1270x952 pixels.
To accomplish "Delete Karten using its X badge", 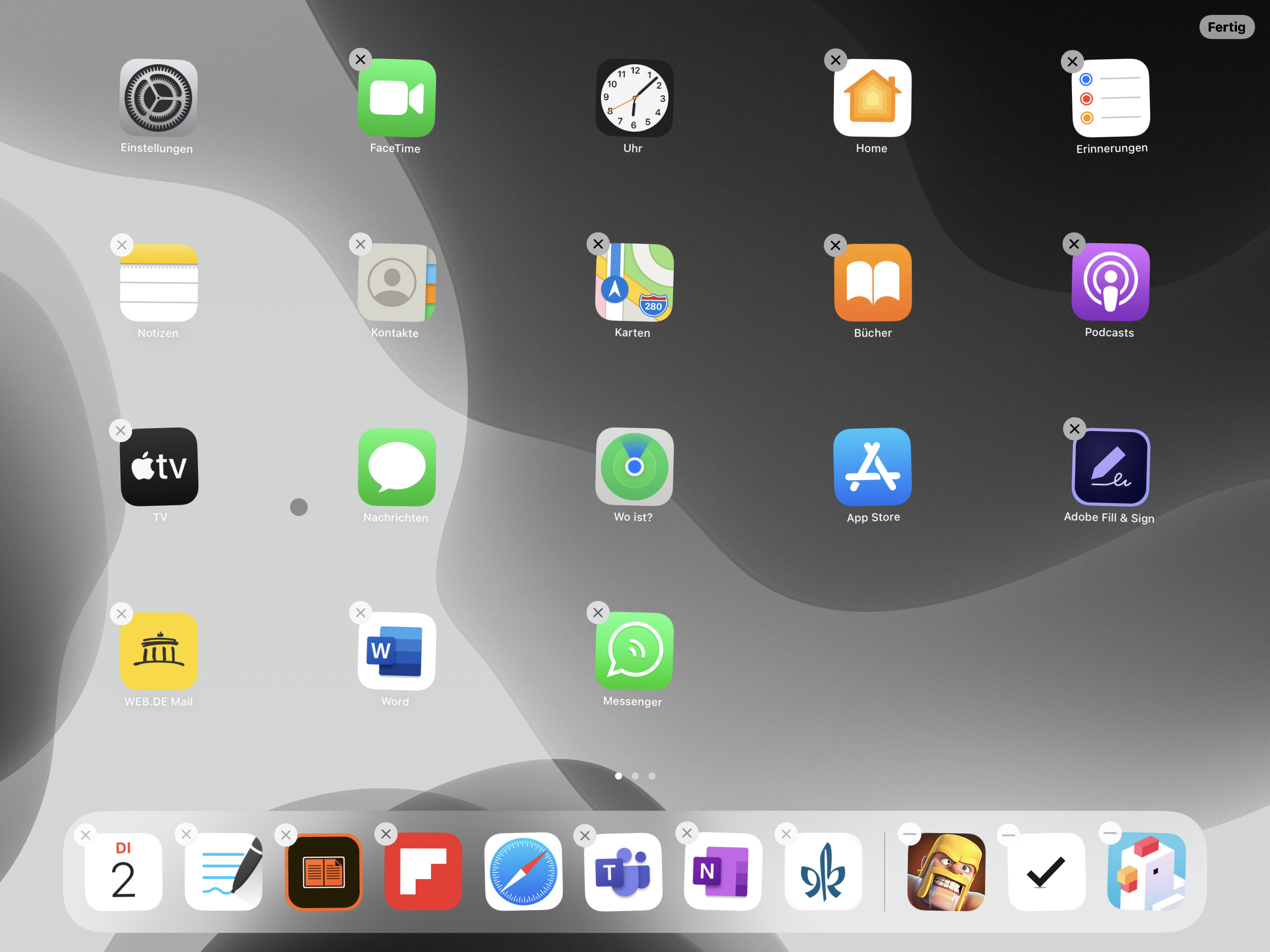I will [x=598, y=244].
